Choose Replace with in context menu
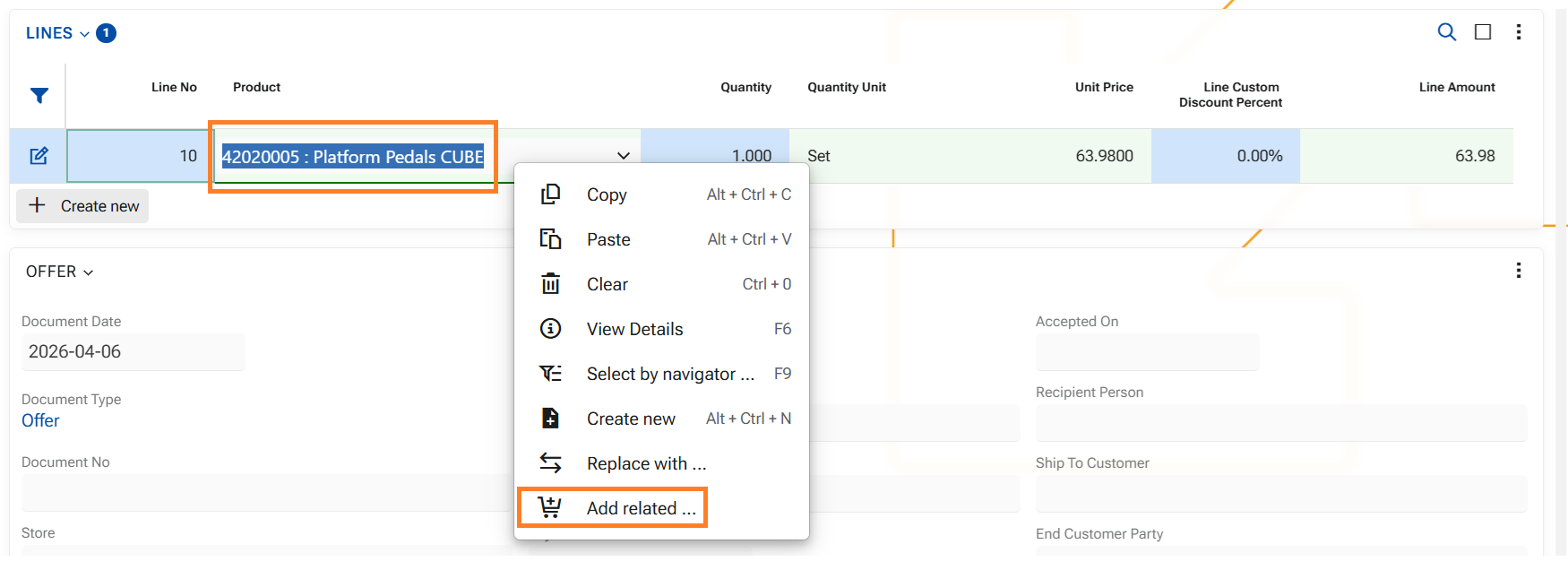The width and height of the screenshot is (1568, 570). (x=646, y=463)
